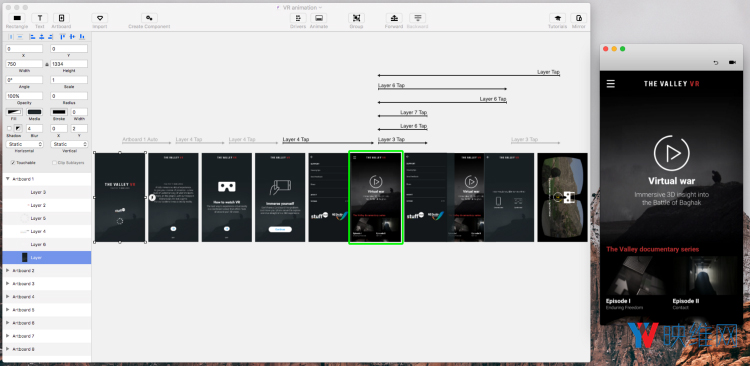Viewport: 750px width, 366px height.
Task: Tap the play button in preview window
Action: click(x=672, y=153)
